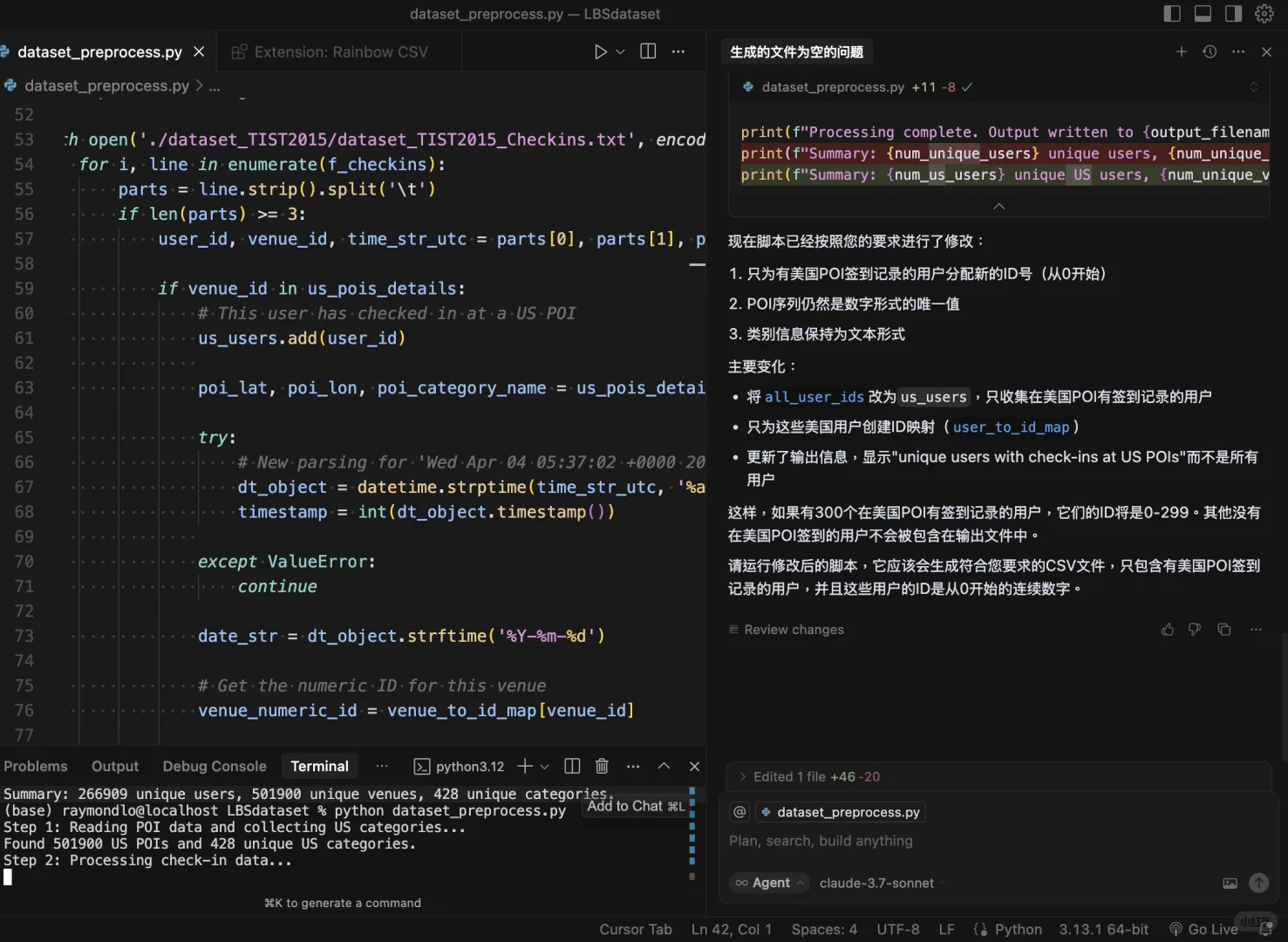This screenshot has height=942, width=1288.
Task: Change file encoding UTF-8
Action: 898,930
